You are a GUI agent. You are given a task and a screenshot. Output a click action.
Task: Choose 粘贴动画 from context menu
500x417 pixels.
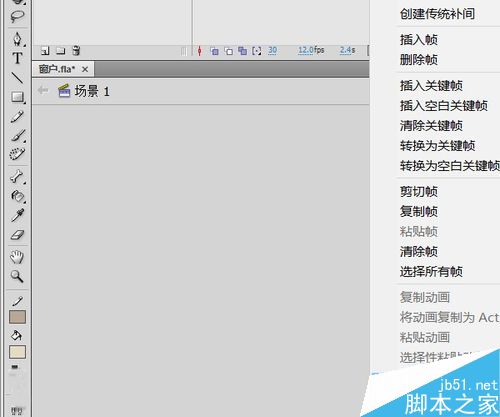[x=425, y=337]
